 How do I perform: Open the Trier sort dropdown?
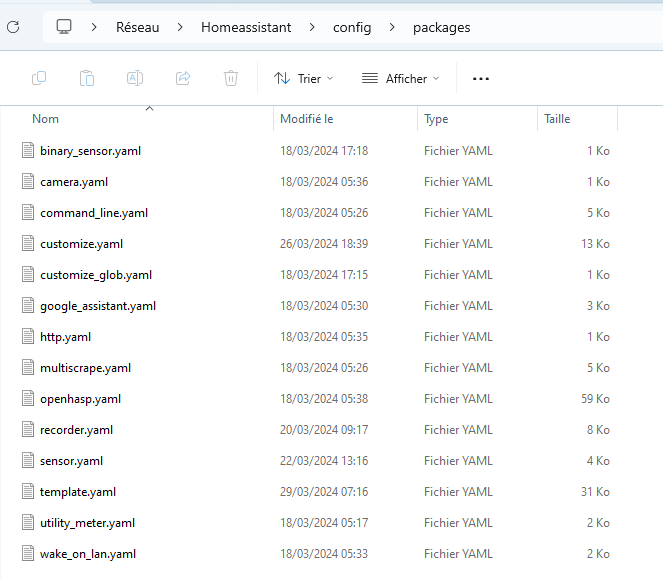(x=304, y=78)
